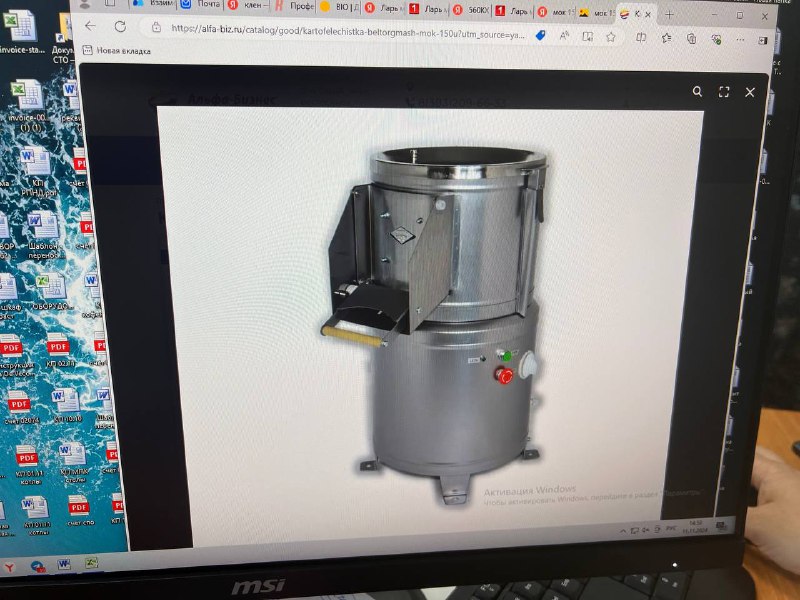Image resolution: width=800 pixels, height=600 pixels.
Task: Close the image lightbox with X
Action: click(749, 92)
